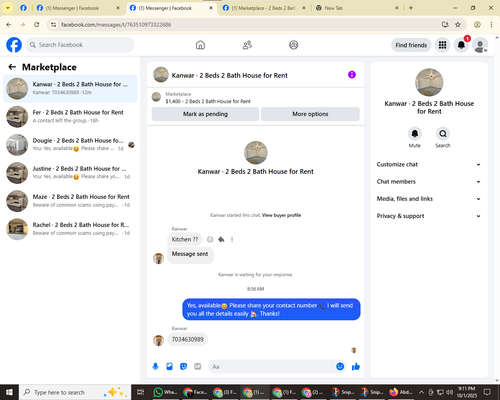Open the tab search dropdown arrow
The image size is (500, 400).
tap(8, 8)
